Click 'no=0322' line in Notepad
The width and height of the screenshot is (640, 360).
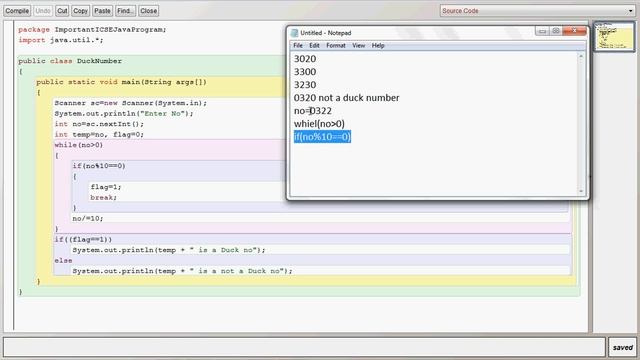[313, 111]
